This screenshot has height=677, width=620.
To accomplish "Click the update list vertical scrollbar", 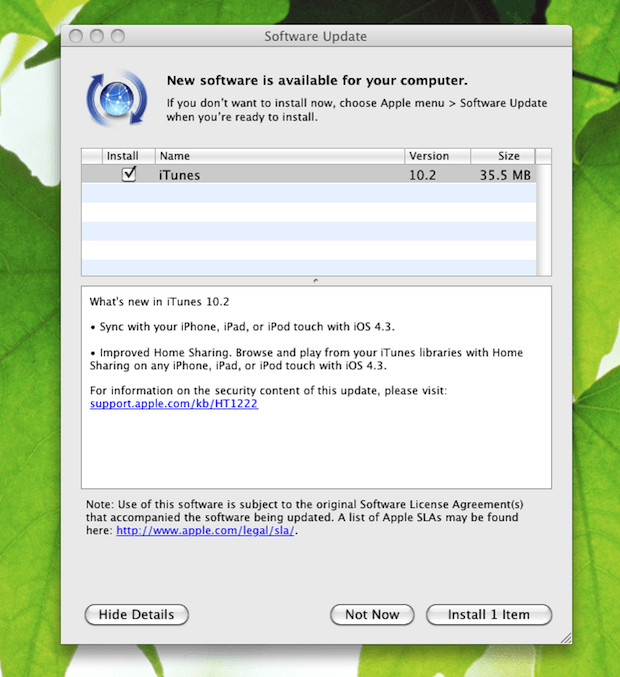I will coord(544,219).
